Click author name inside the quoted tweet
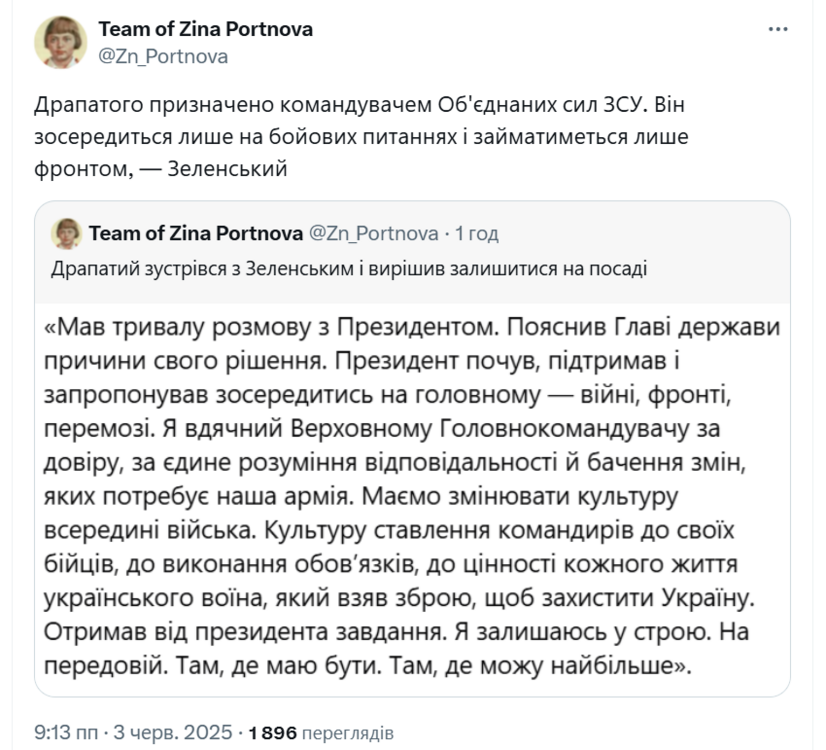 click(x=196, y=233)
